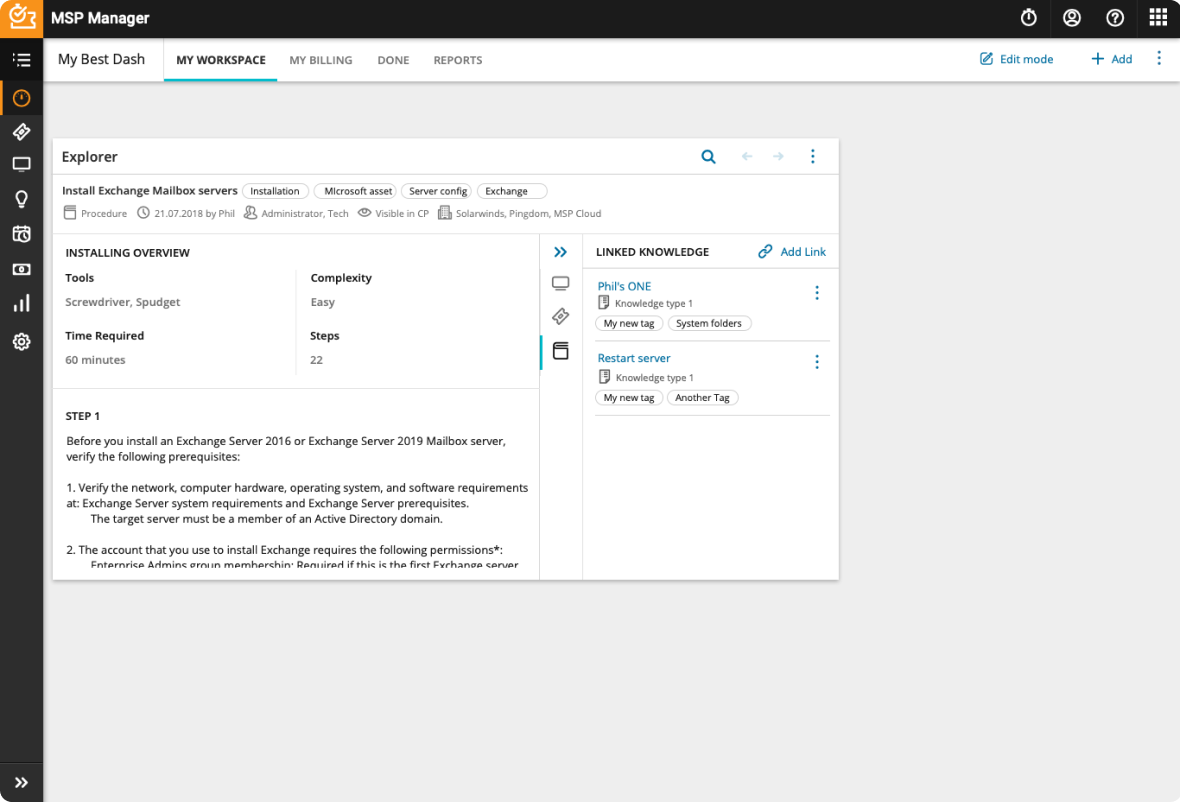Click the Add button in header
Viewport: 1182px width, 802px height.
[1111, 59]
